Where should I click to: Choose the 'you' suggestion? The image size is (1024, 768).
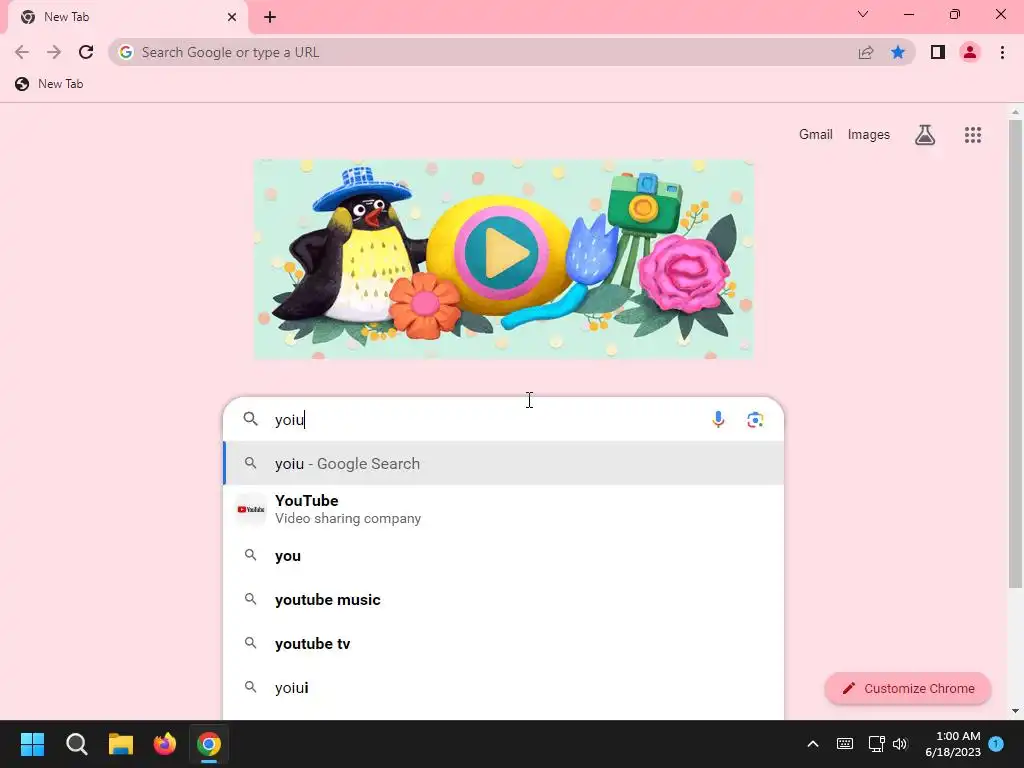503,556
